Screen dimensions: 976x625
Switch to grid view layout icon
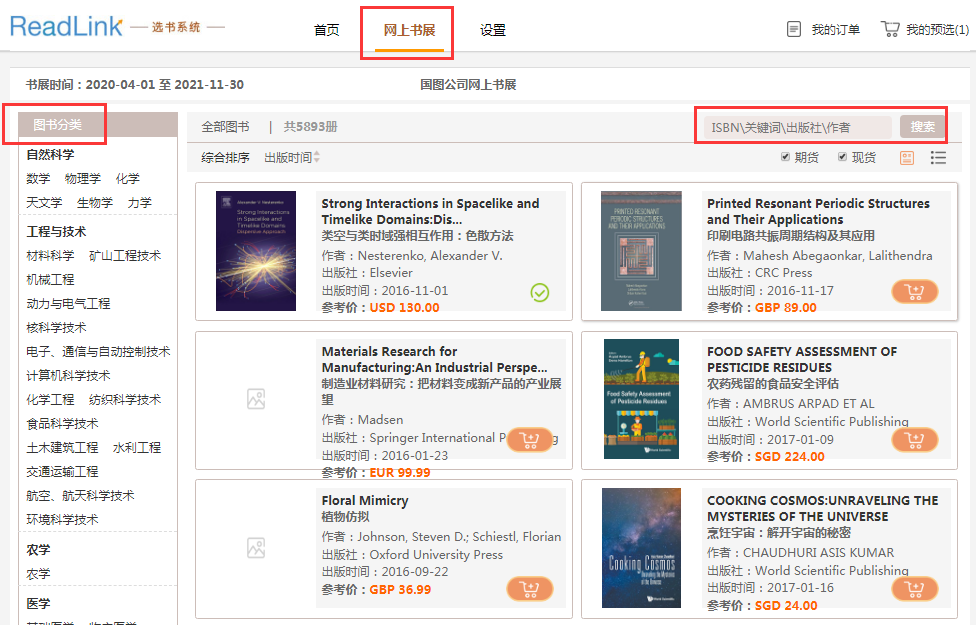point(907,158)
